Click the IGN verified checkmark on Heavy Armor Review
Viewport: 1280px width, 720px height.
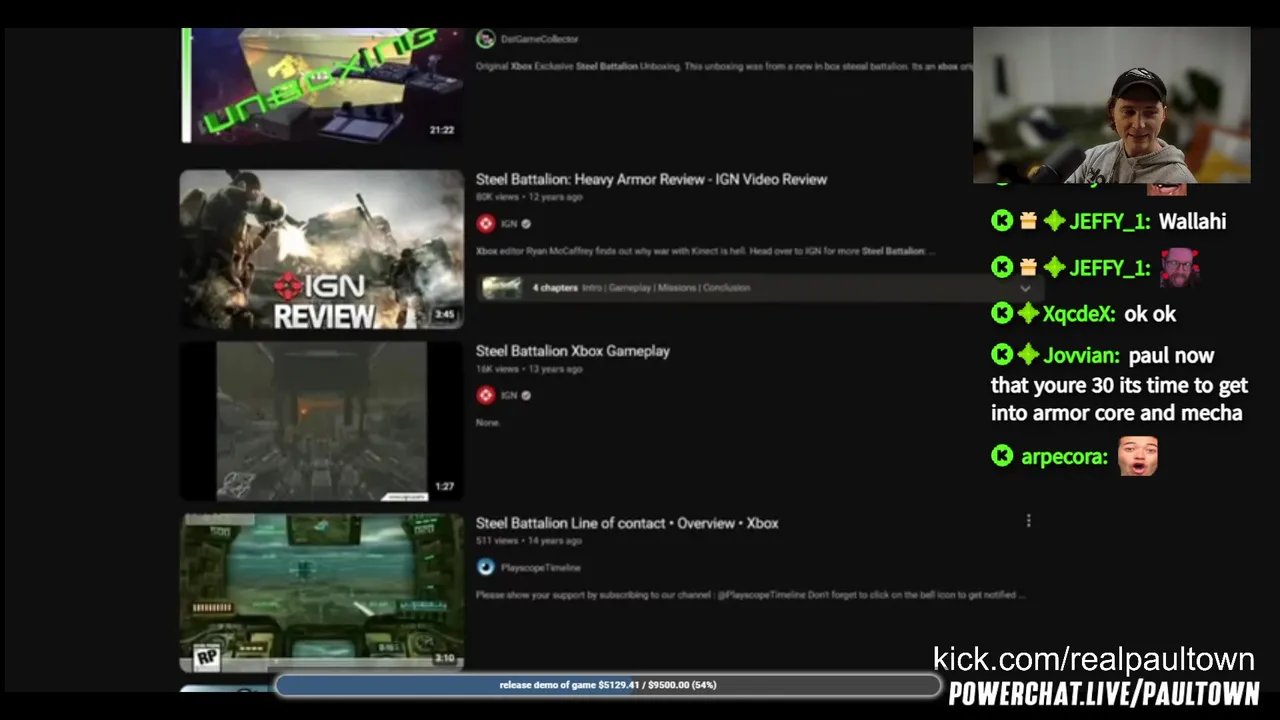[x=526, y=224]
